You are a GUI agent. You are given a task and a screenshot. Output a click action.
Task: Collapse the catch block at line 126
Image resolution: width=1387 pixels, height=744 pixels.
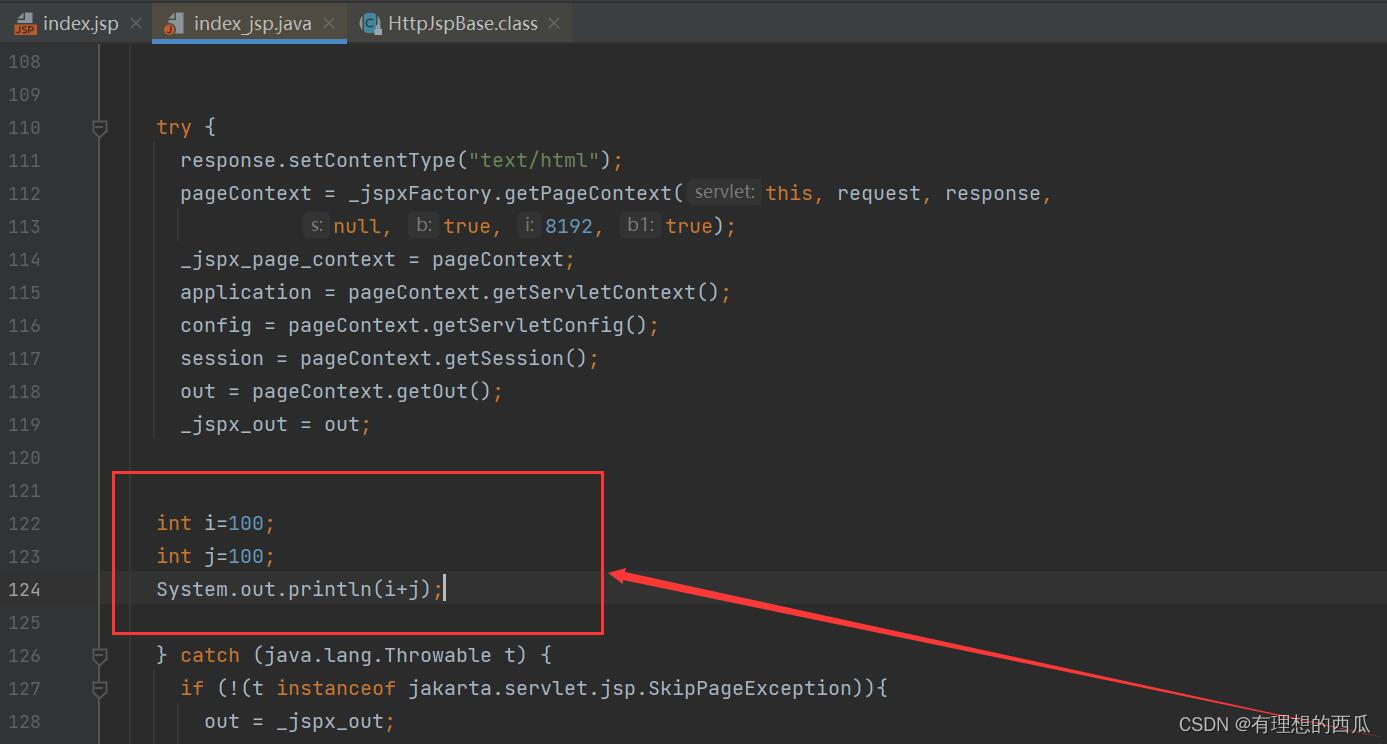[99, 655]
